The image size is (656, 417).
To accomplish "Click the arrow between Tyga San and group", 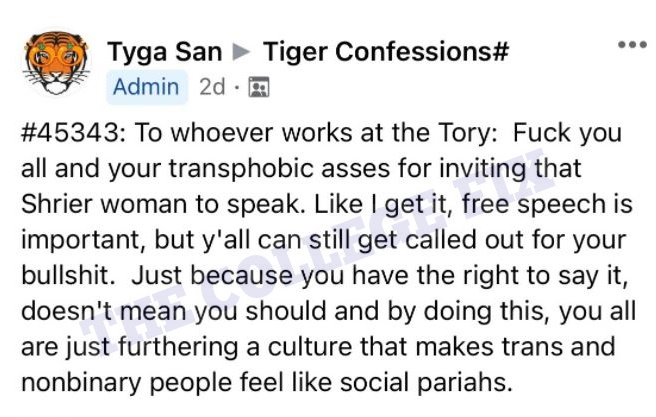I will click(x=241, y=52).
